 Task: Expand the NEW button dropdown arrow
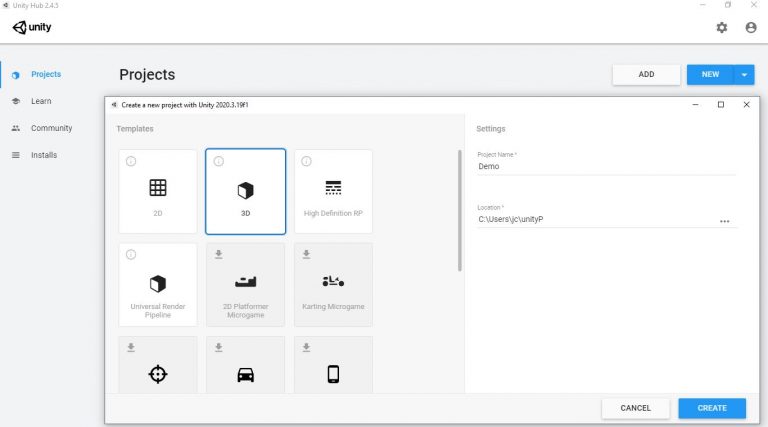pyautogui.click(x=744, y=74)
